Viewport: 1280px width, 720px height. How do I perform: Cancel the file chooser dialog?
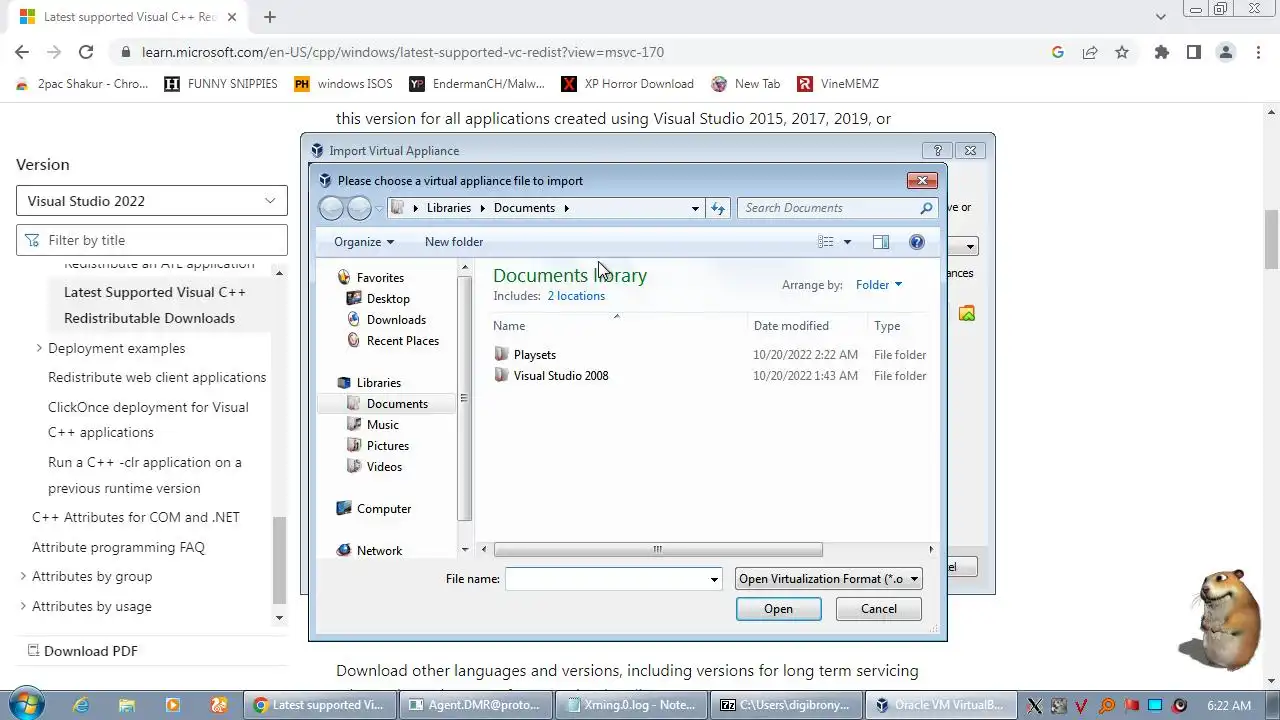tap(879, 609)
